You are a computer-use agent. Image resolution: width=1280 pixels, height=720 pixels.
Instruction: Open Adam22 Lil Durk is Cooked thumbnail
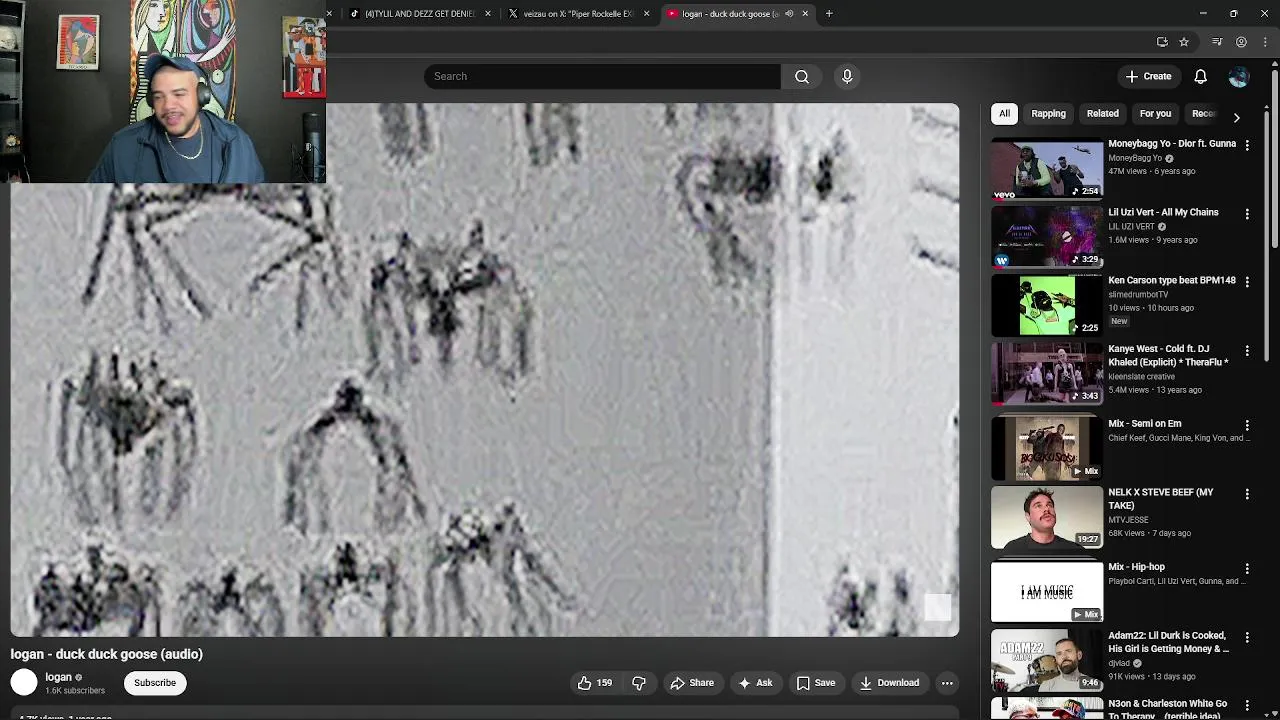[x=1047, y=660]
